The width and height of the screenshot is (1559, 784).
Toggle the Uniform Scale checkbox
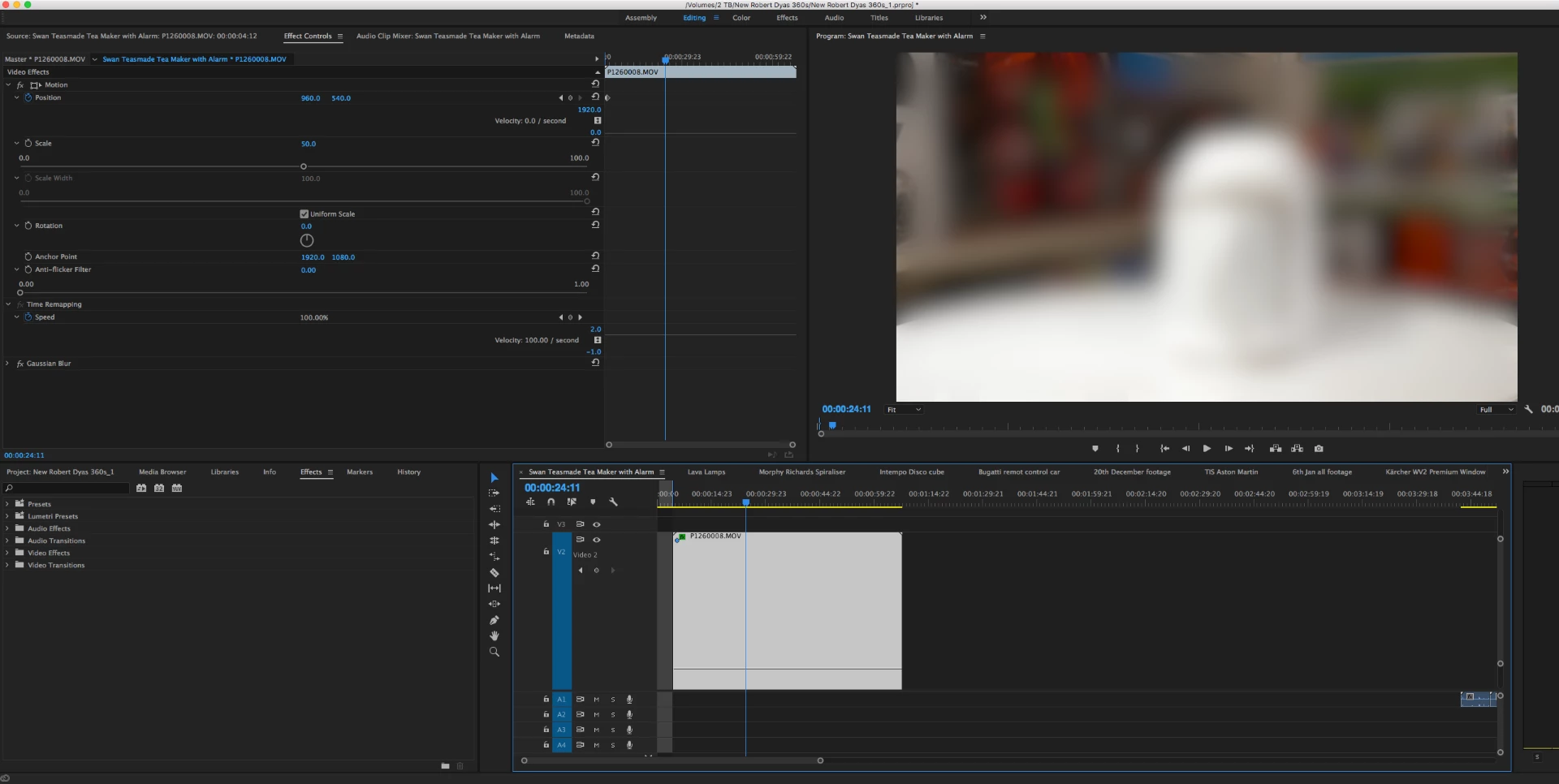[x=304, y=214]
